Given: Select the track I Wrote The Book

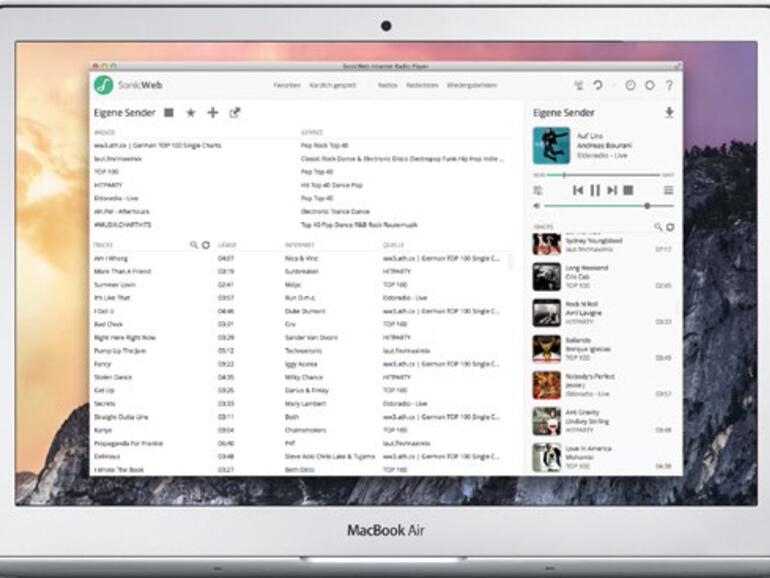Looking at the screenshot, I should [x=119, y=469].
